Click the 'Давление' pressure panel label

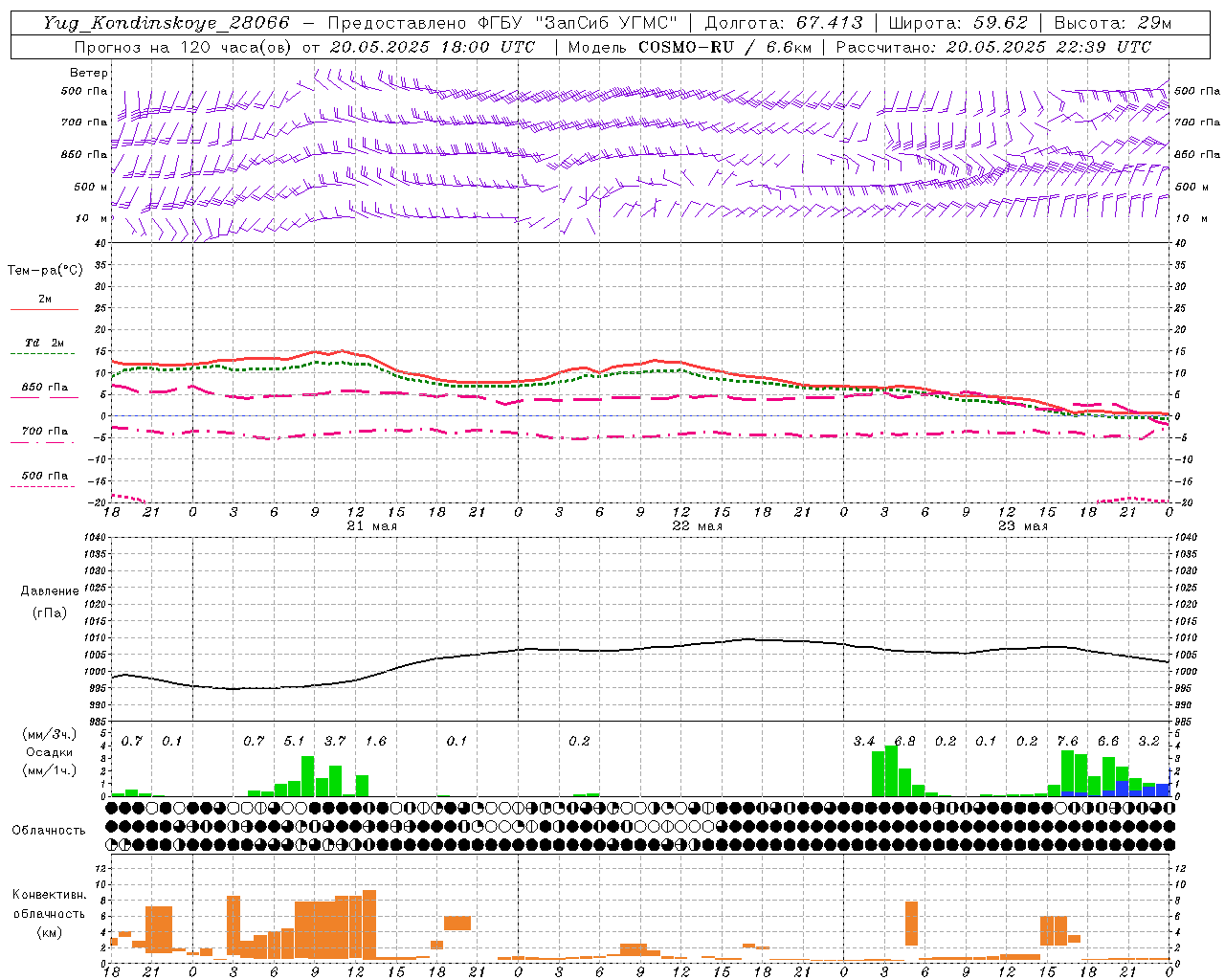tap(50, 591)
